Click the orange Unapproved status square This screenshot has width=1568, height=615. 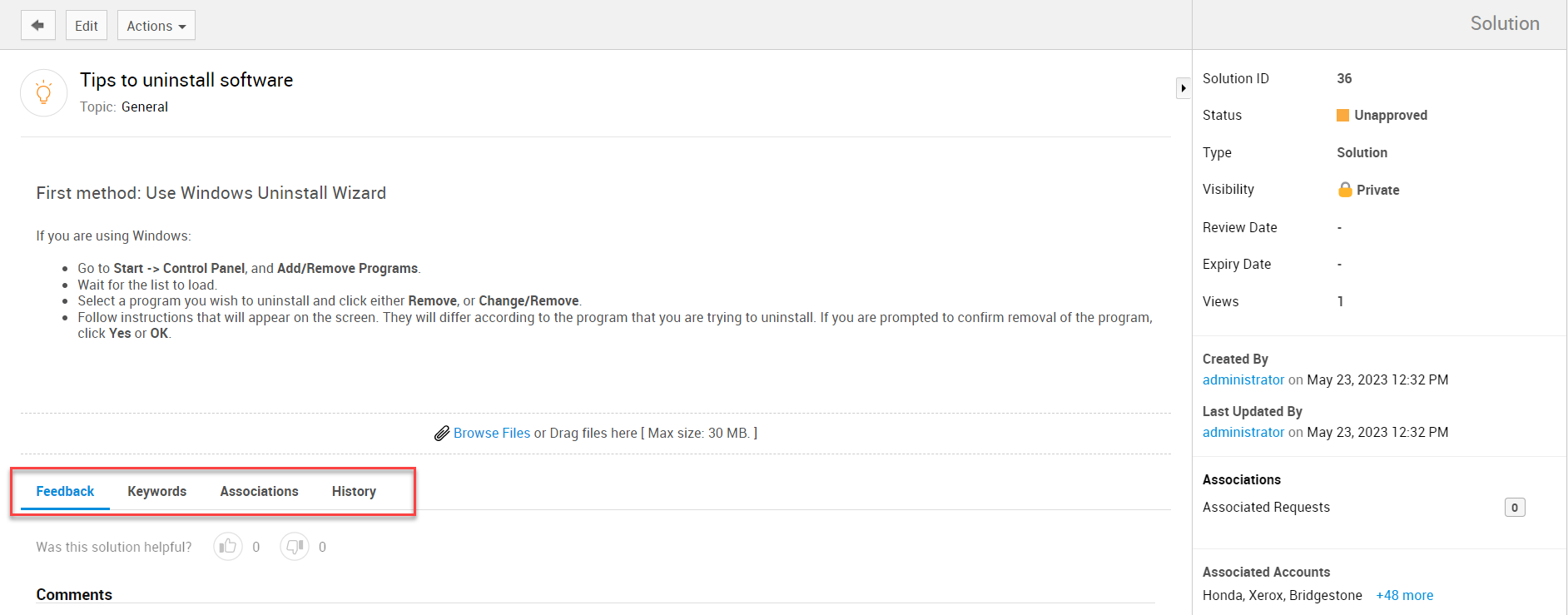coord(1342,115)
